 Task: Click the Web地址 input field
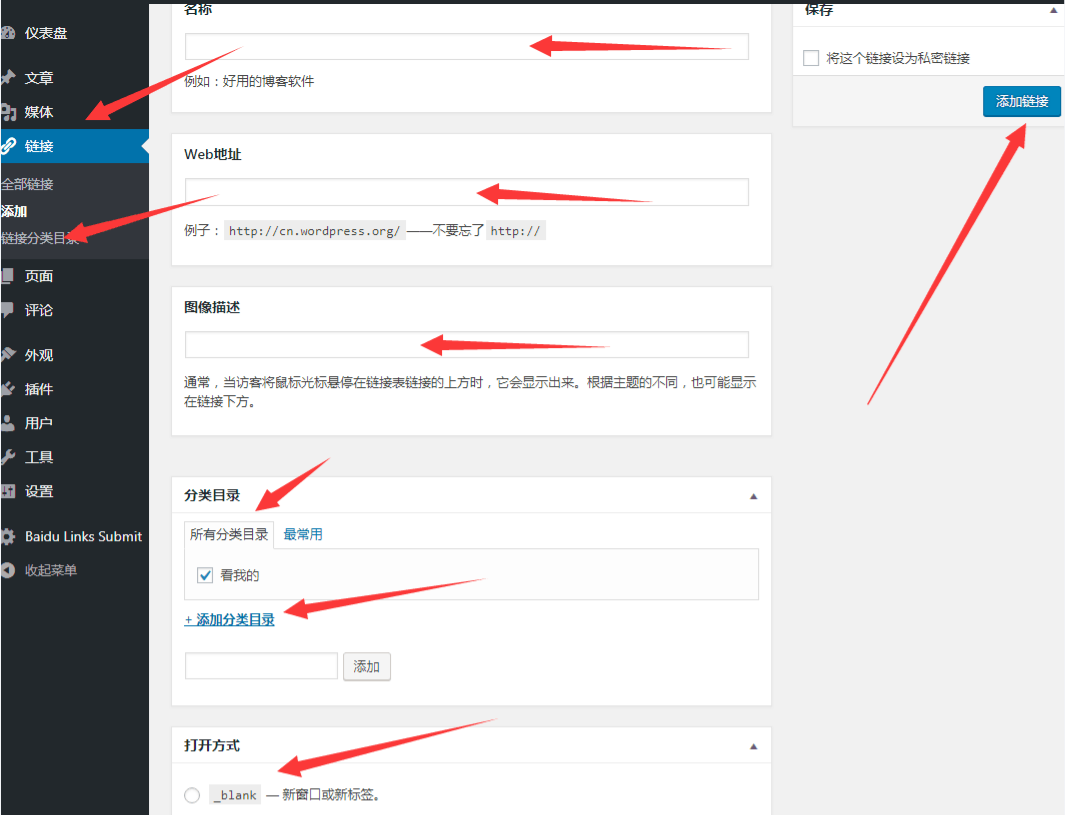[x=466, y=192]
